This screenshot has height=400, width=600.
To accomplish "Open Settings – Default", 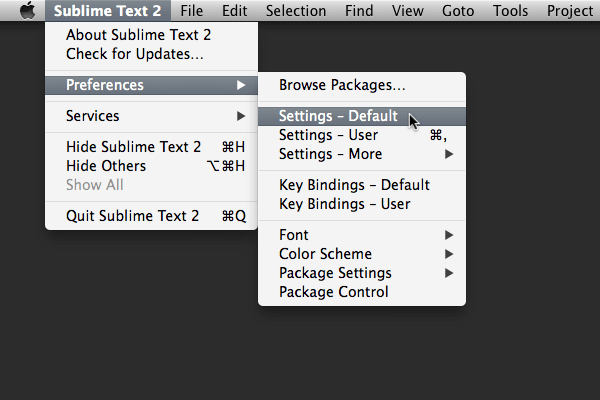I will tap(338, 117).
